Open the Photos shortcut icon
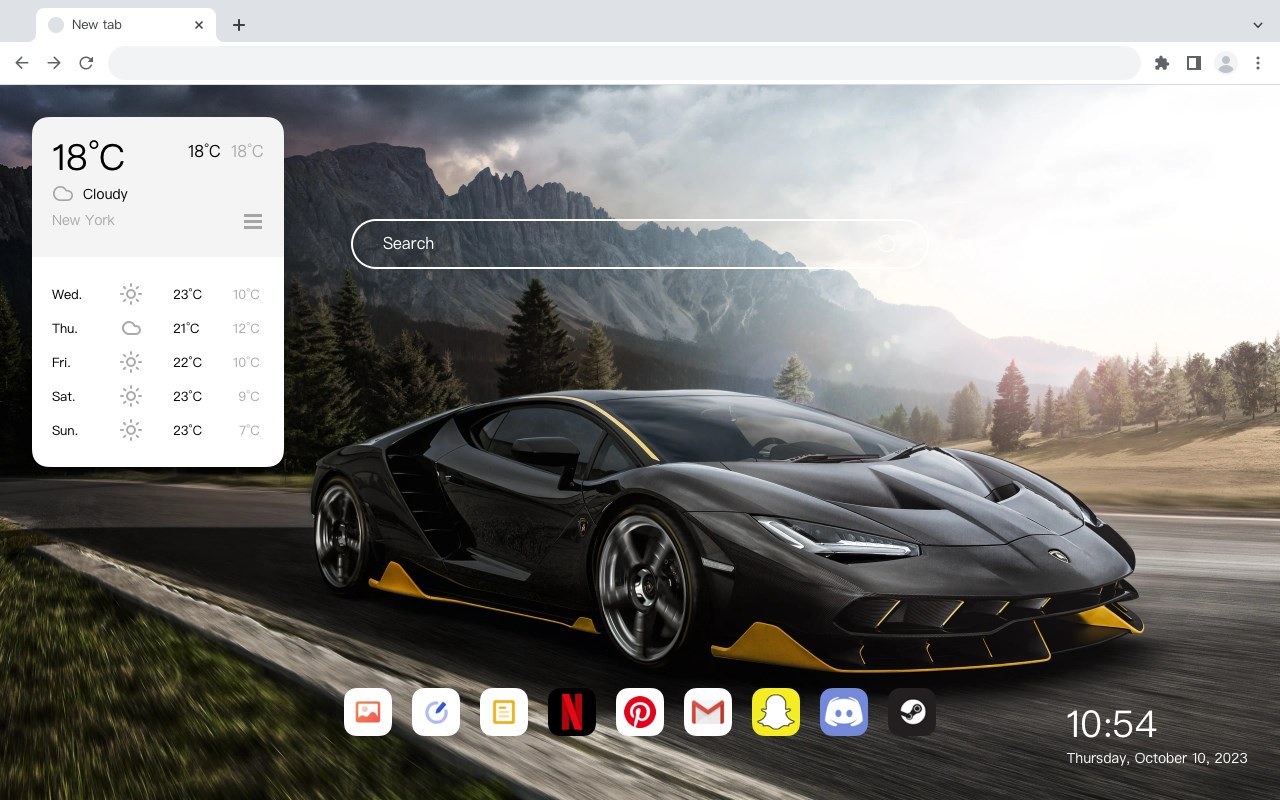This screenshot has height=800, width=1280. tap(368, 712)
